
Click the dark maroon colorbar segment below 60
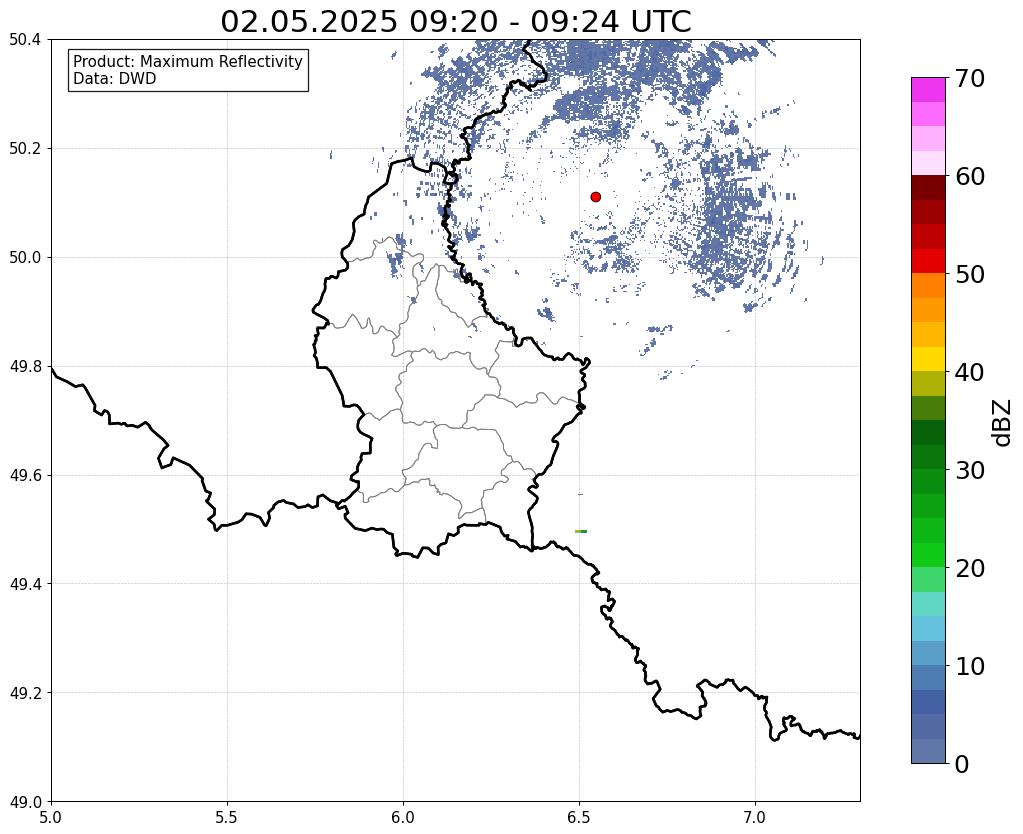[x=928, y=188]
